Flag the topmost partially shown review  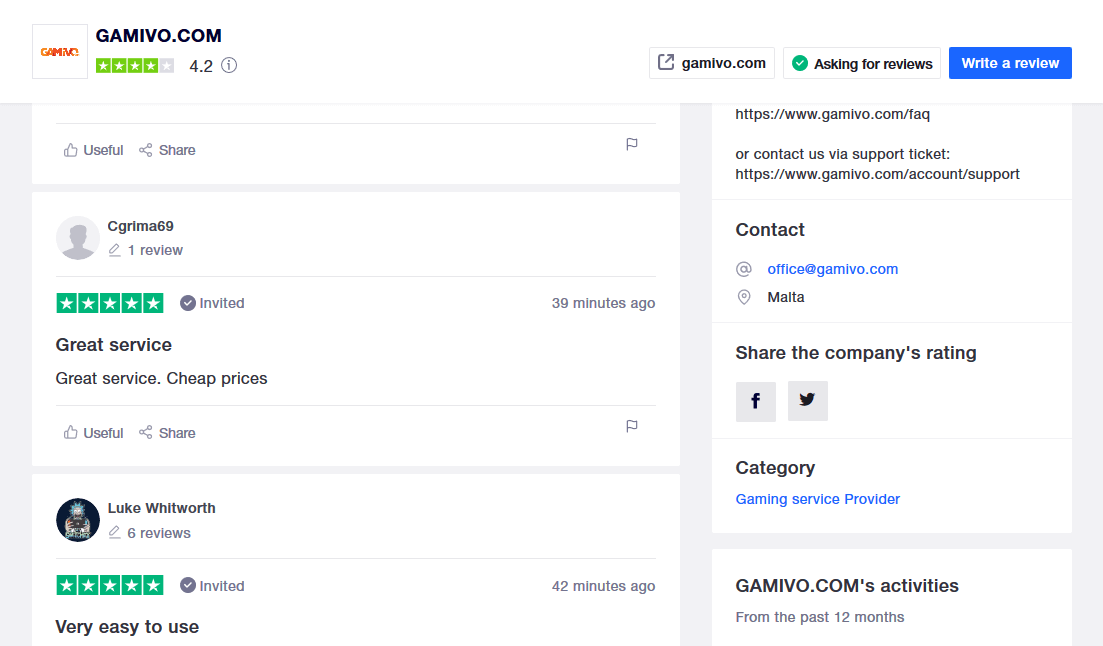[632, 144]
